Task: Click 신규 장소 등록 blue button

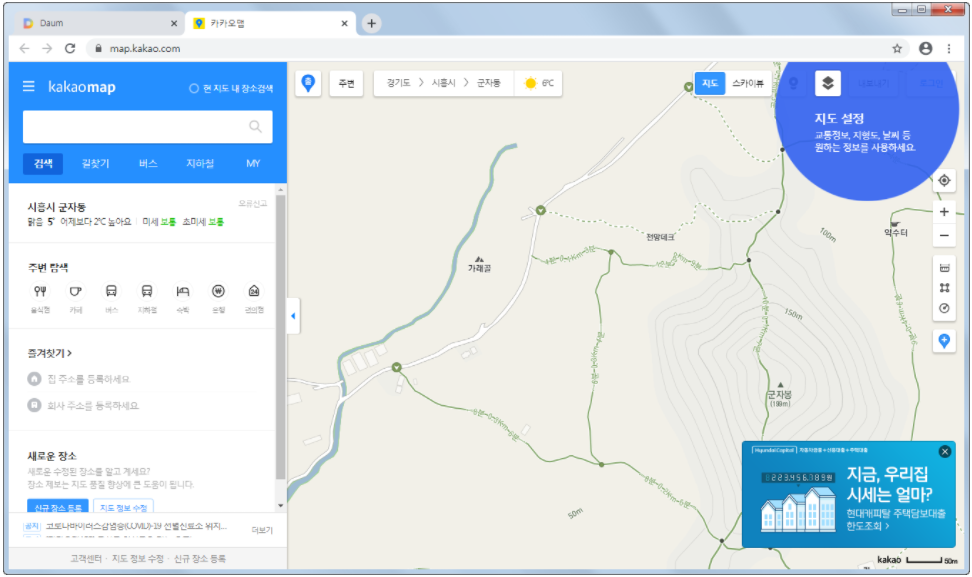Action: point(58,506)
